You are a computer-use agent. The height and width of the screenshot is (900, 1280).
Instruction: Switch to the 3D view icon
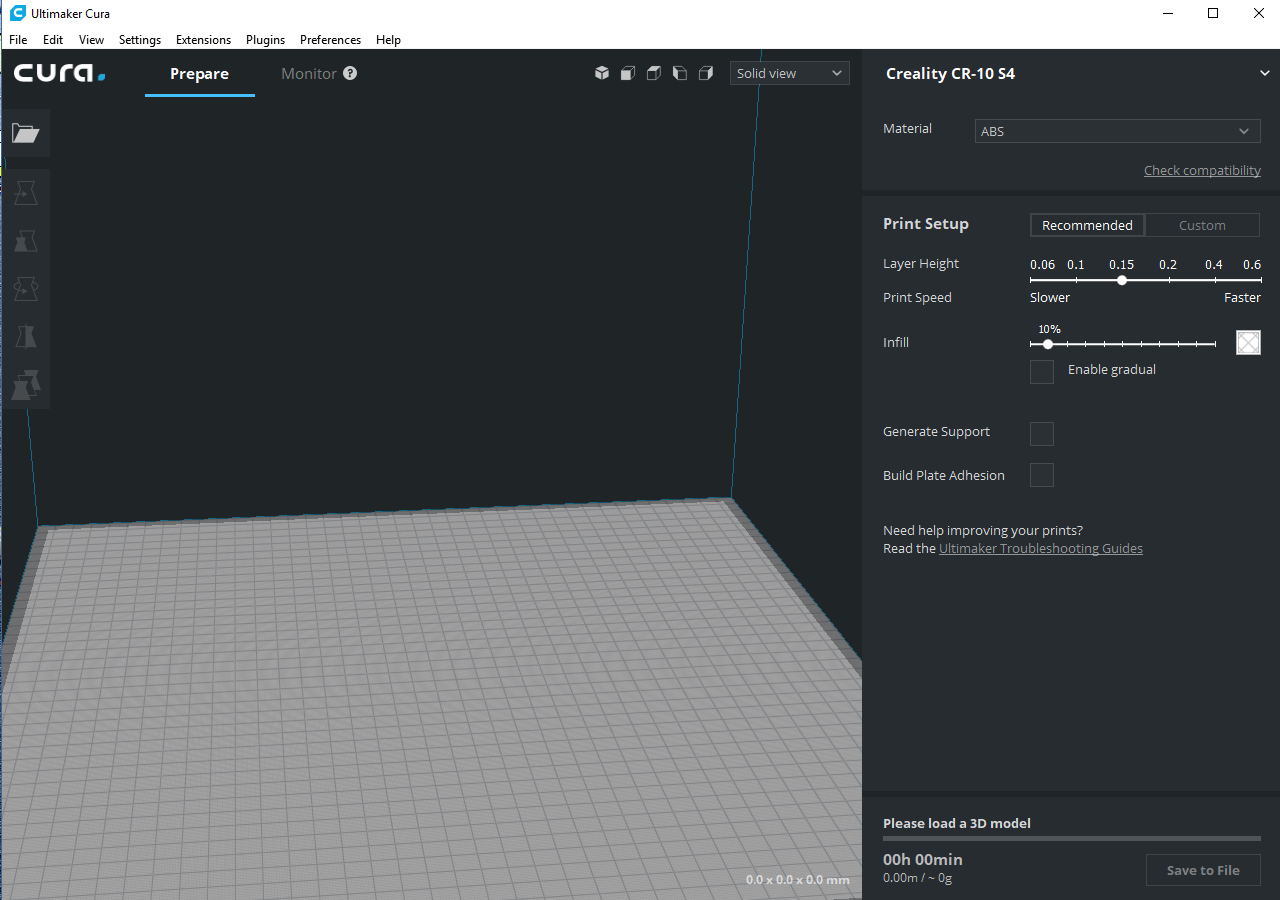tap(602, 73)
